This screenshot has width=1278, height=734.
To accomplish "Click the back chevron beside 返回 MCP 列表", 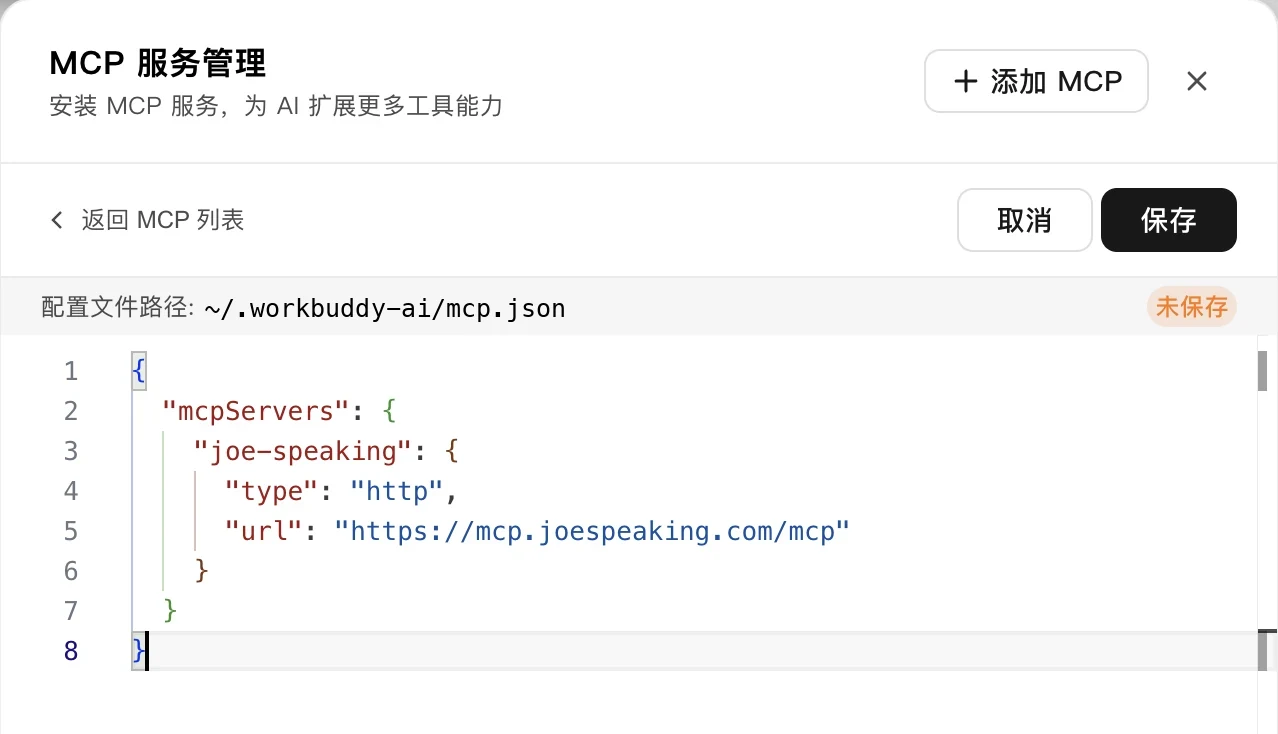I will click(x=57, y=220).
